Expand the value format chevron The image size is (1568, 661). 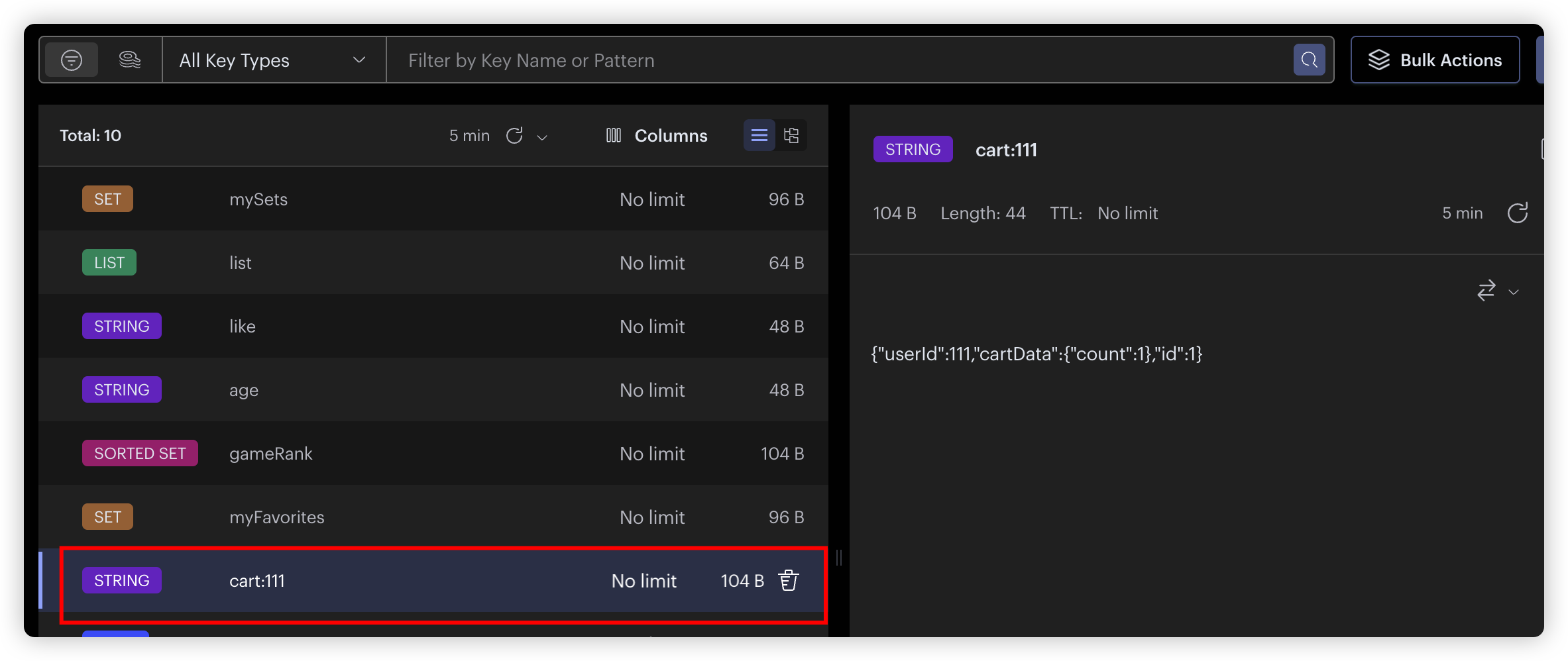coord(1514,291)
